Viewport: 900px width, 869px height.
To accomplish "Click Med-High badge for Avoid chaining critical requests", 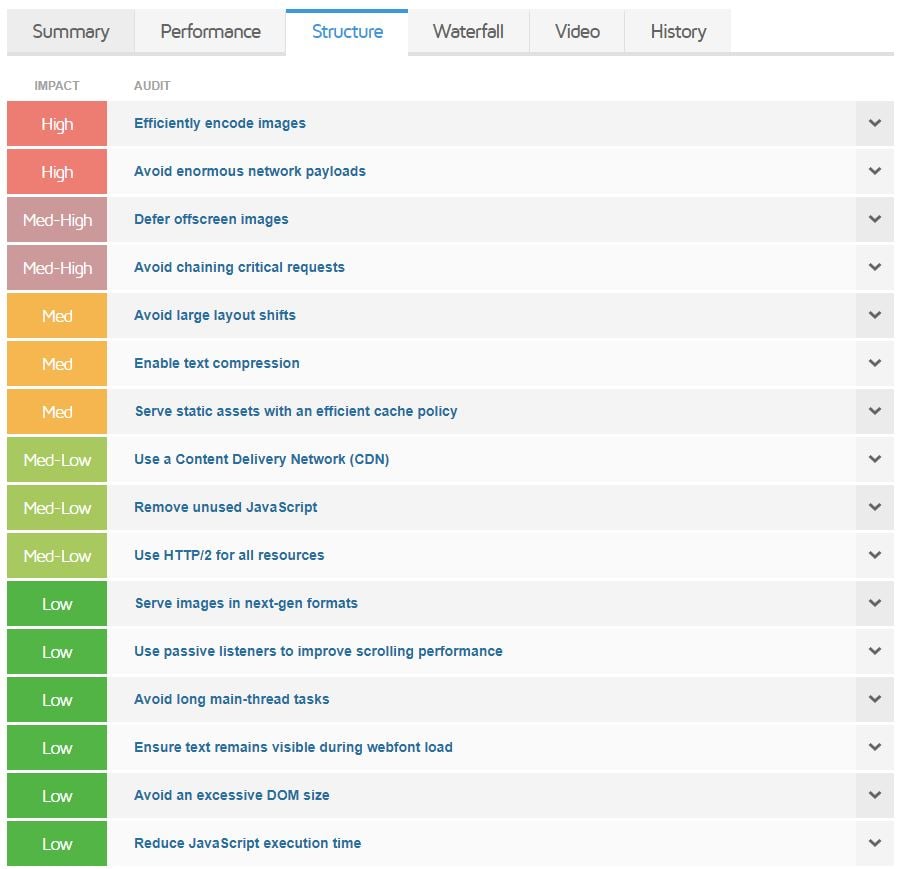I will pyautogui.click(x=57, y=267).
